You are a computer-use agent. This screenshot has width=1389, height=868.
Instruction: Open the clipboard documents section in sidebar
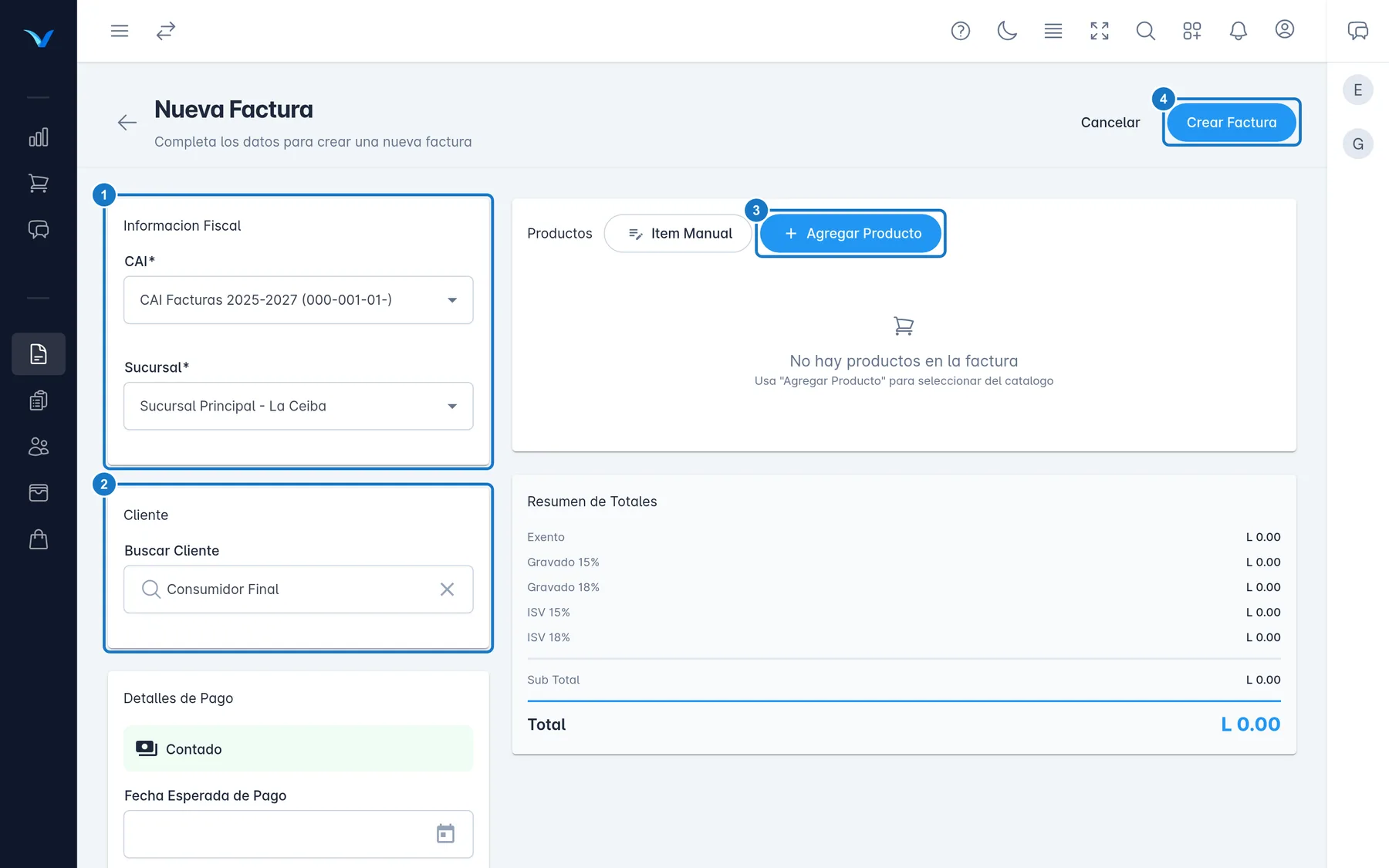(39, 400)
